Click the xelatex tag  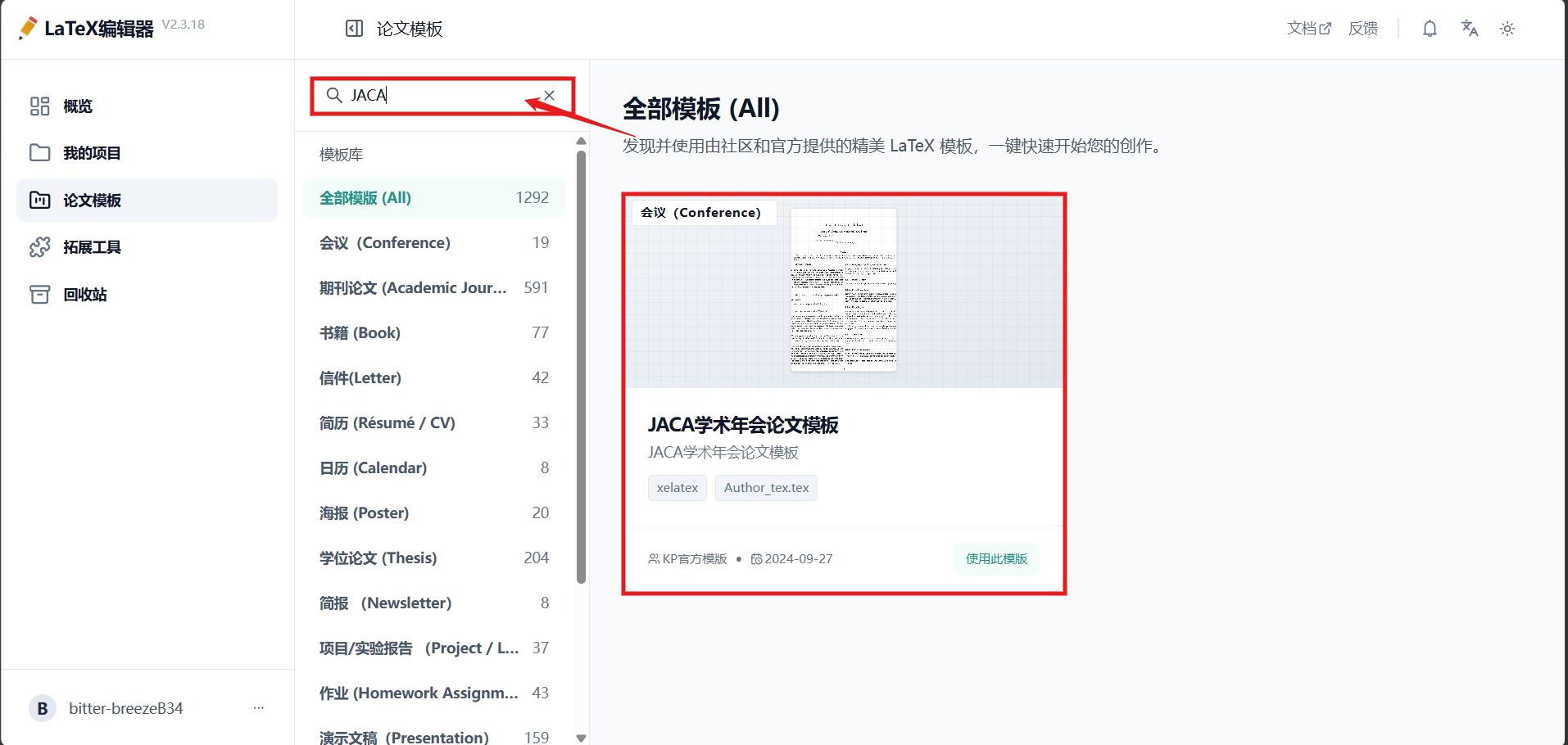tap(678, 488)
